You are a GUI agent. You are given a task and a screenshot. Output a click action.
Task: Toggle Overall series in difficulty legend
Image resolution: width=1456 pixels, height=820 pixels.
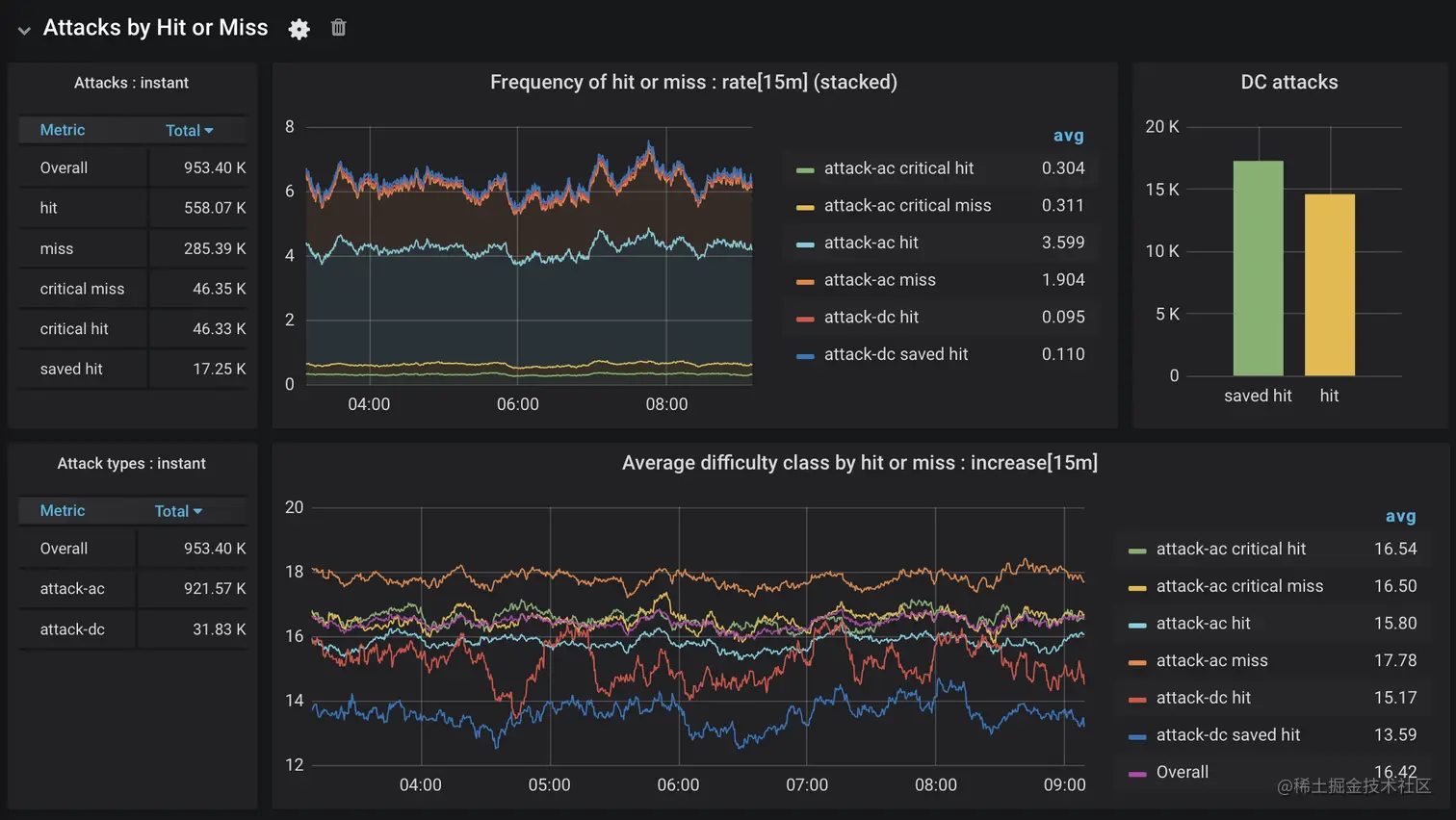pos(1182,773)
